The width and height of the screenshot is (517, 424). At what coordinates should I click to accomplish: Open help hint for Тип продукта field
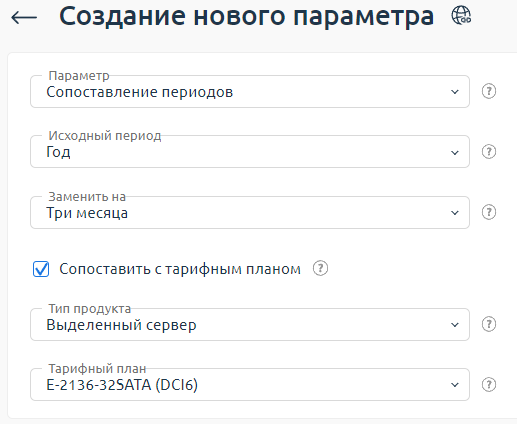(489, 324)
